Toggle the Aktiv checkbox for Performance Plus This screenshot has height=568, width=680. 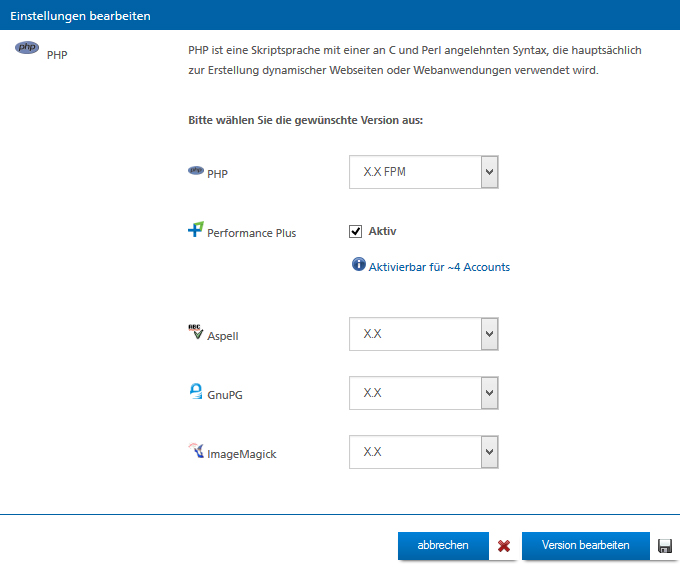[x=356, y=232]
